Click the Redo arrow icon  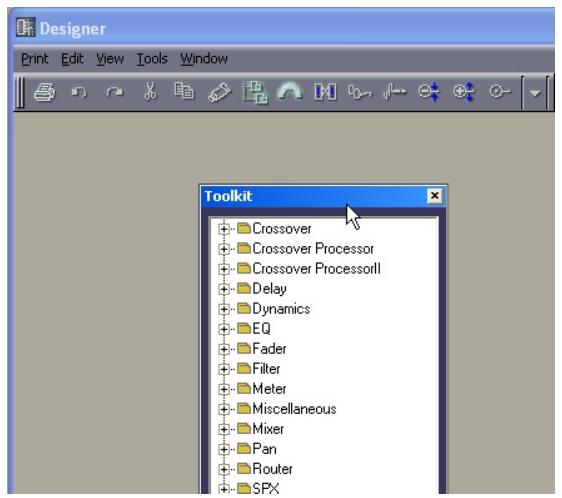tap(114, 93)
